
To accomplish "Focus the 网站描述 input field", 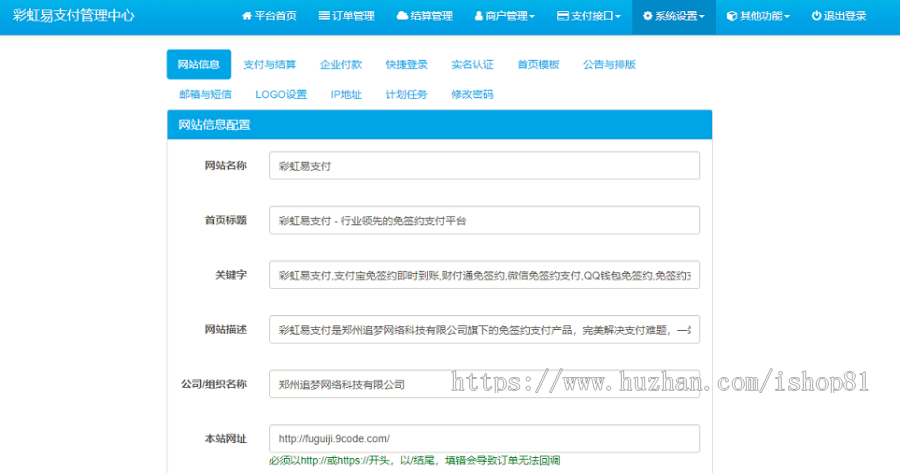I will tap(484, 329).
